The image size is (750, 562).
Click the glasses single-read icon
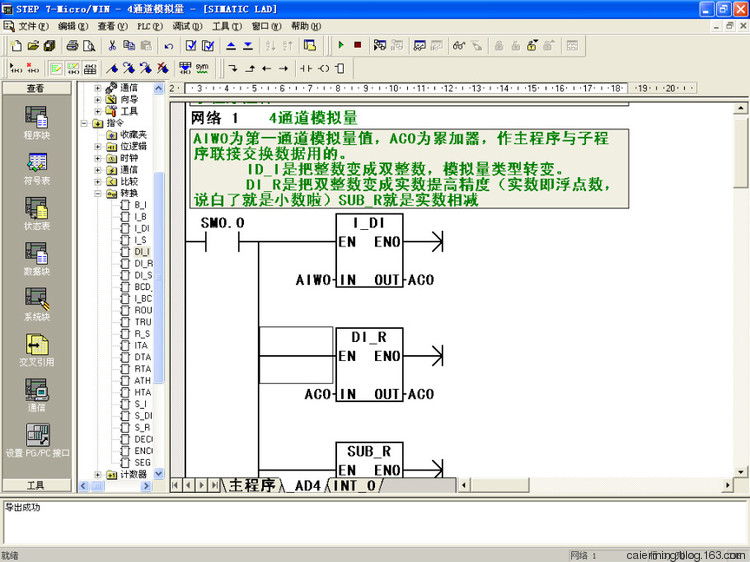[459, 45]
